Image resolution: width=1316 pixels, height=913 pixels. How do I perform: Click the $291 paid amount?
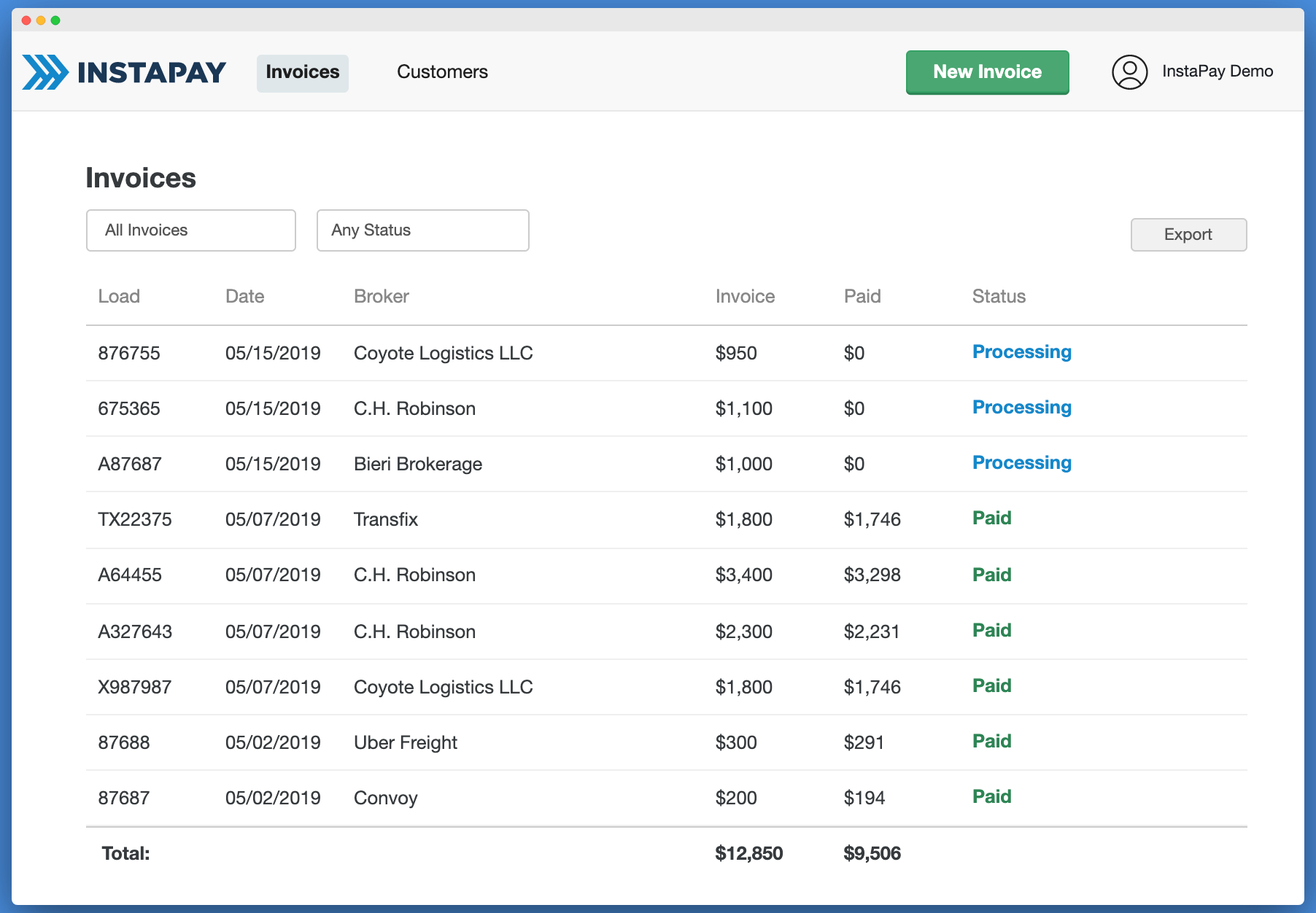[864, 742]
